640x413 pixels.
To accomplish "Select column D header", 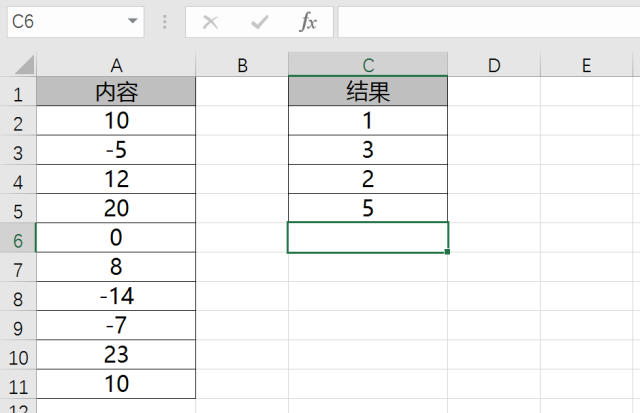I will click(x=494, y=65).
